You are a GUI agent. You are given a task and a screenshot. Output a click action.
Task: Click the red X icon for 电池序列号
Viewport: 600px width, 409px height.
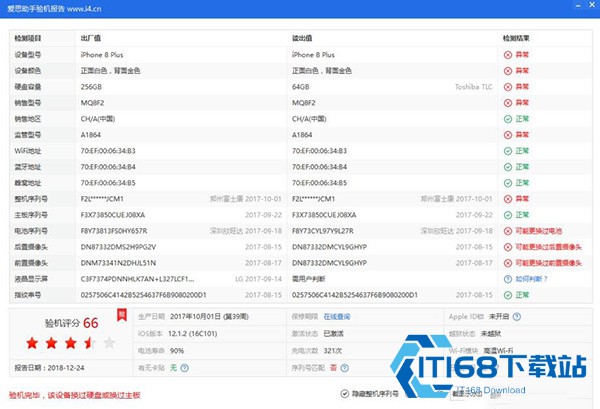[x=508, y=231]
